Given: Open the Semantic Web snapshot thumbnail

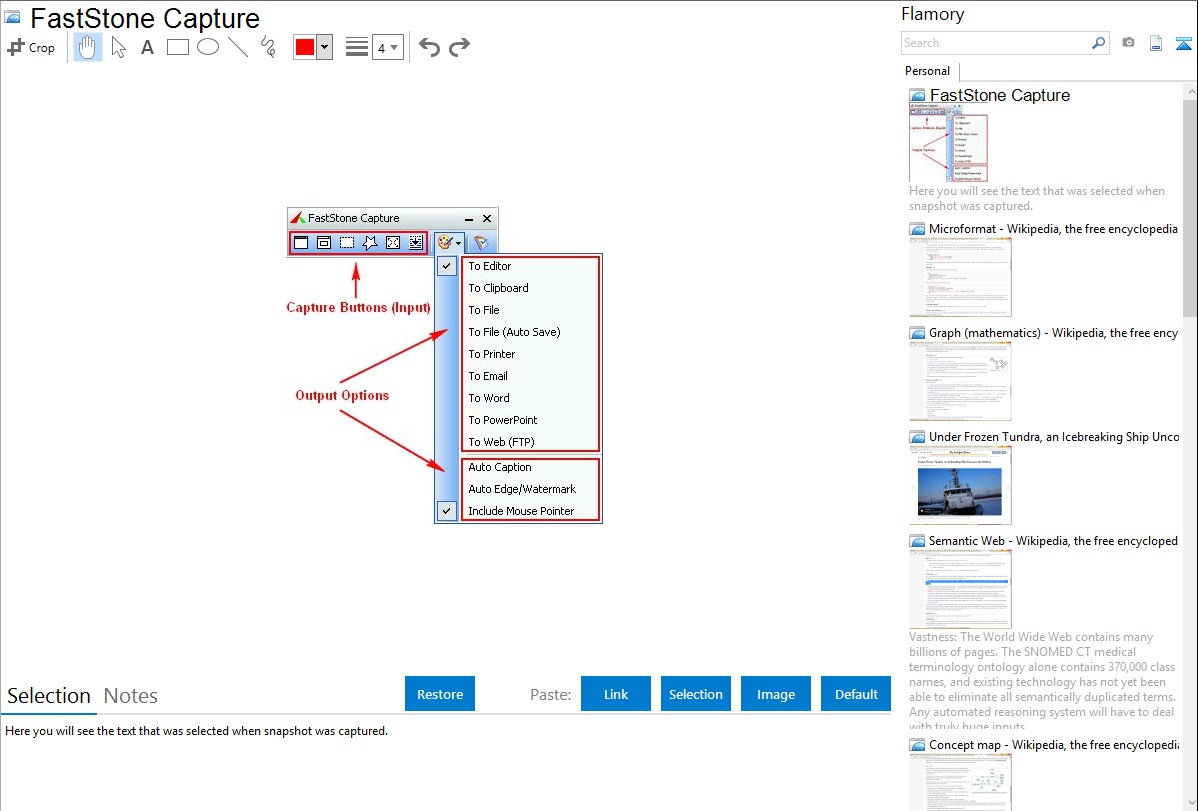Looking at the screenshot, I should 960,589.
